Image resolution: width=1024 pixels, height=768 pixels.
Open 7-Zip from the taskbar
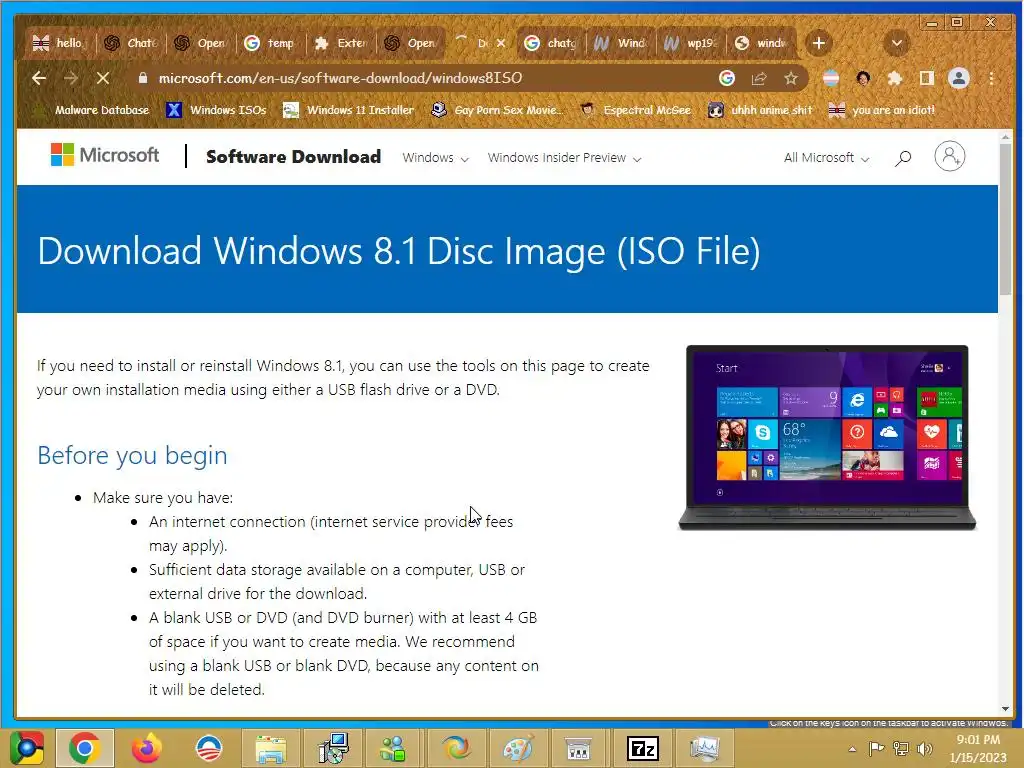pyautogui.click(x=642, y=748)
